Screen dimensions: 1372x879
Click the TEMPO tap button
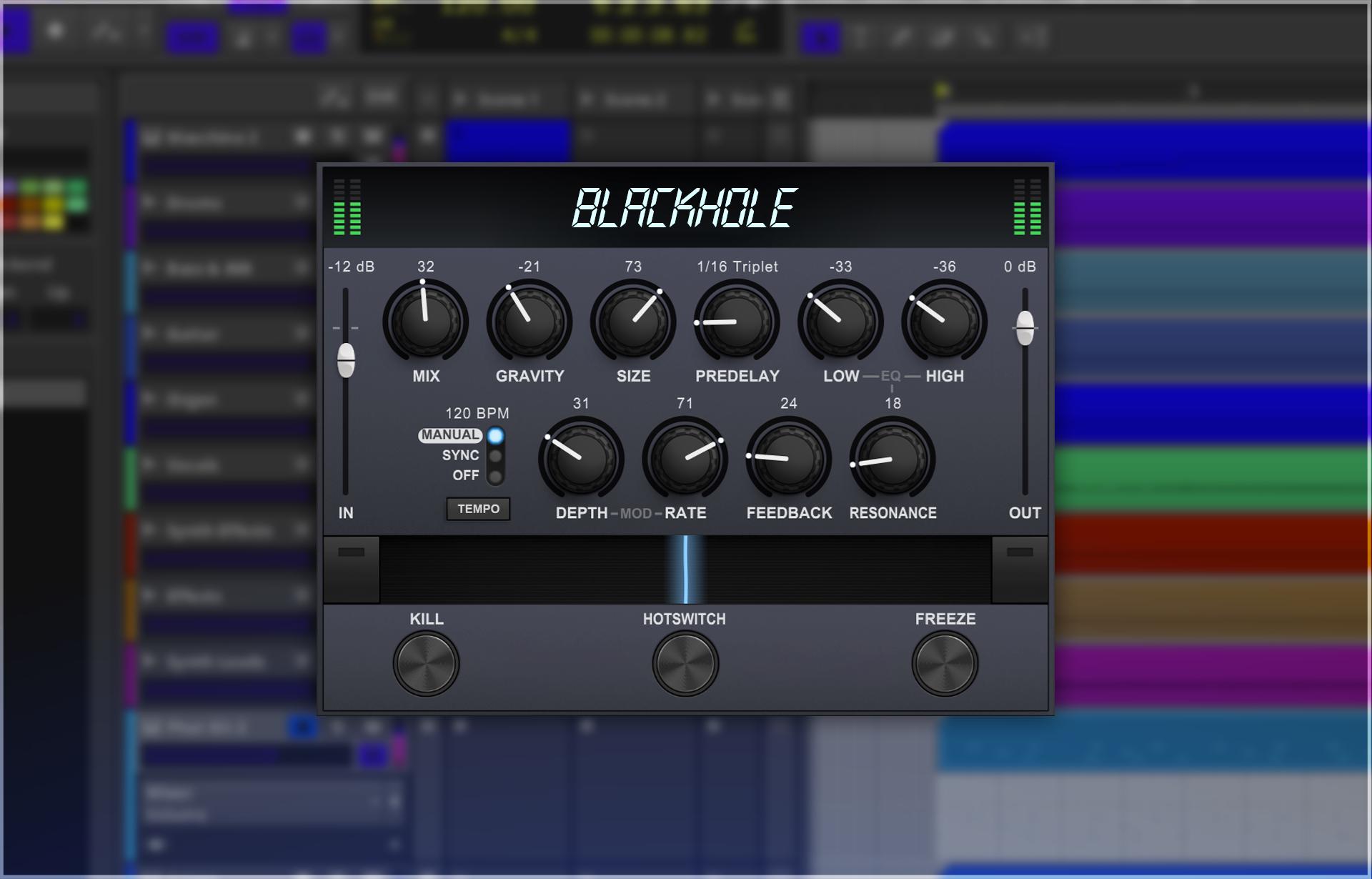pos(478,509)
